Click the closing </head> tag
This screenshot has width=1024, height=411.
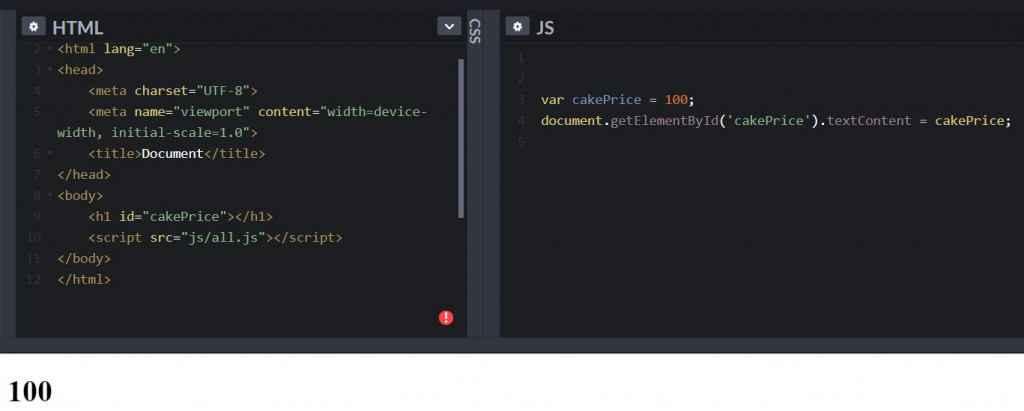pos(84,174)
